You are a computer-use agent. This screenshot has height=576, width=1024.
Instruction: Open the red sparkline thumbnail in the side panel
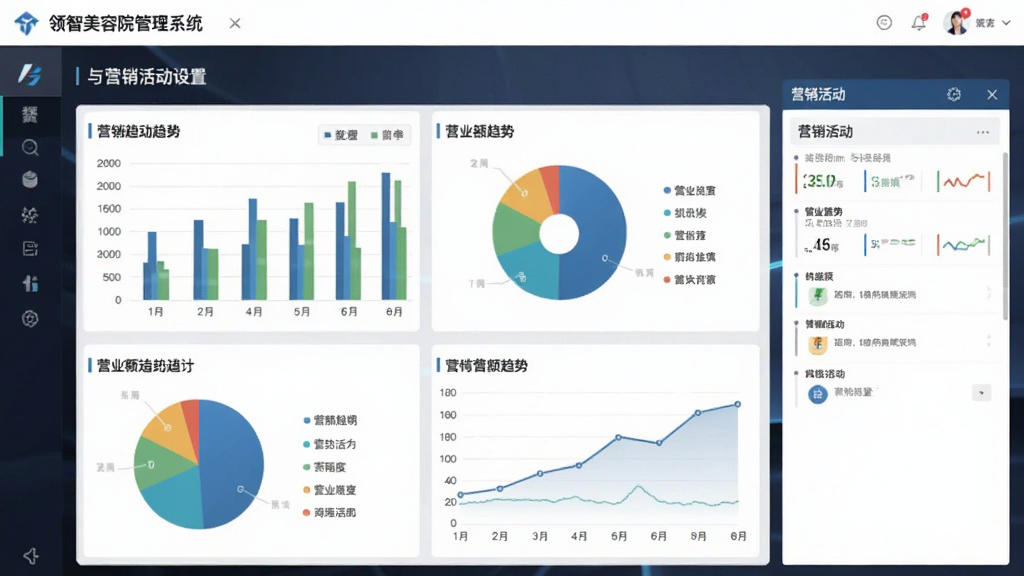(964, 181)
